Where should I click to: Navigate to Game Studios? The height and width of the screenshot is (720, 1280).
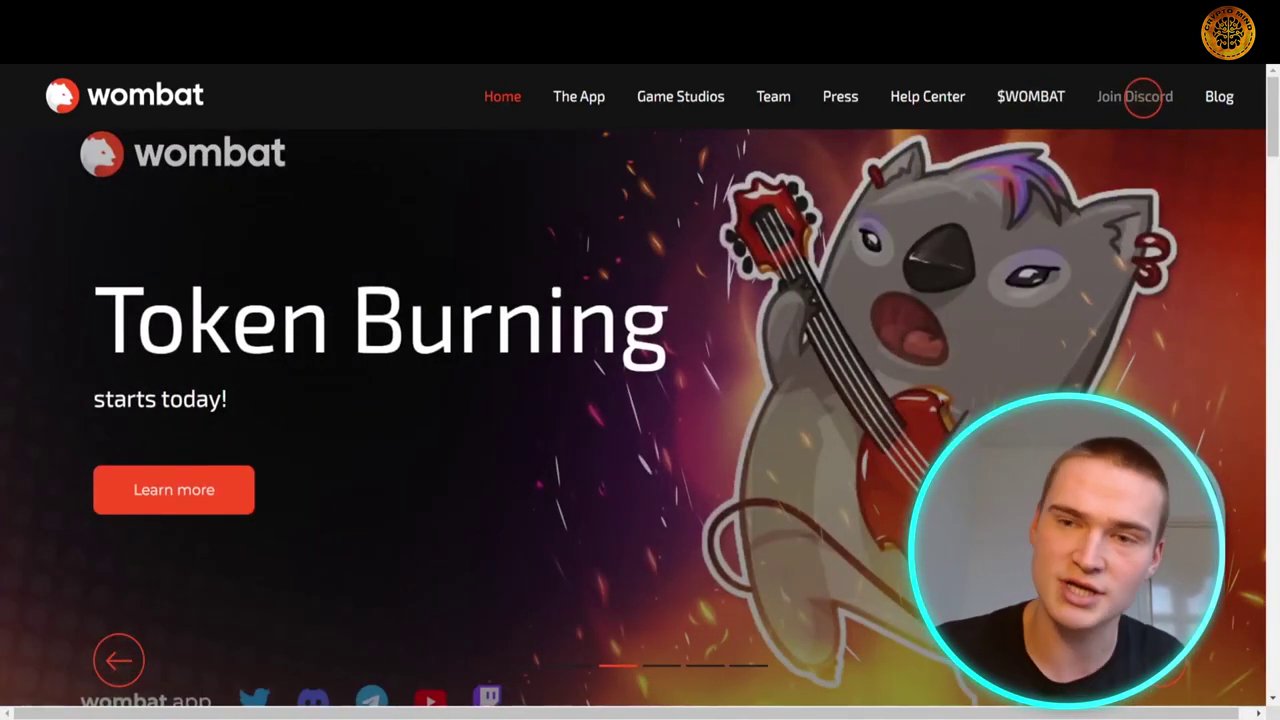point(680,96)
